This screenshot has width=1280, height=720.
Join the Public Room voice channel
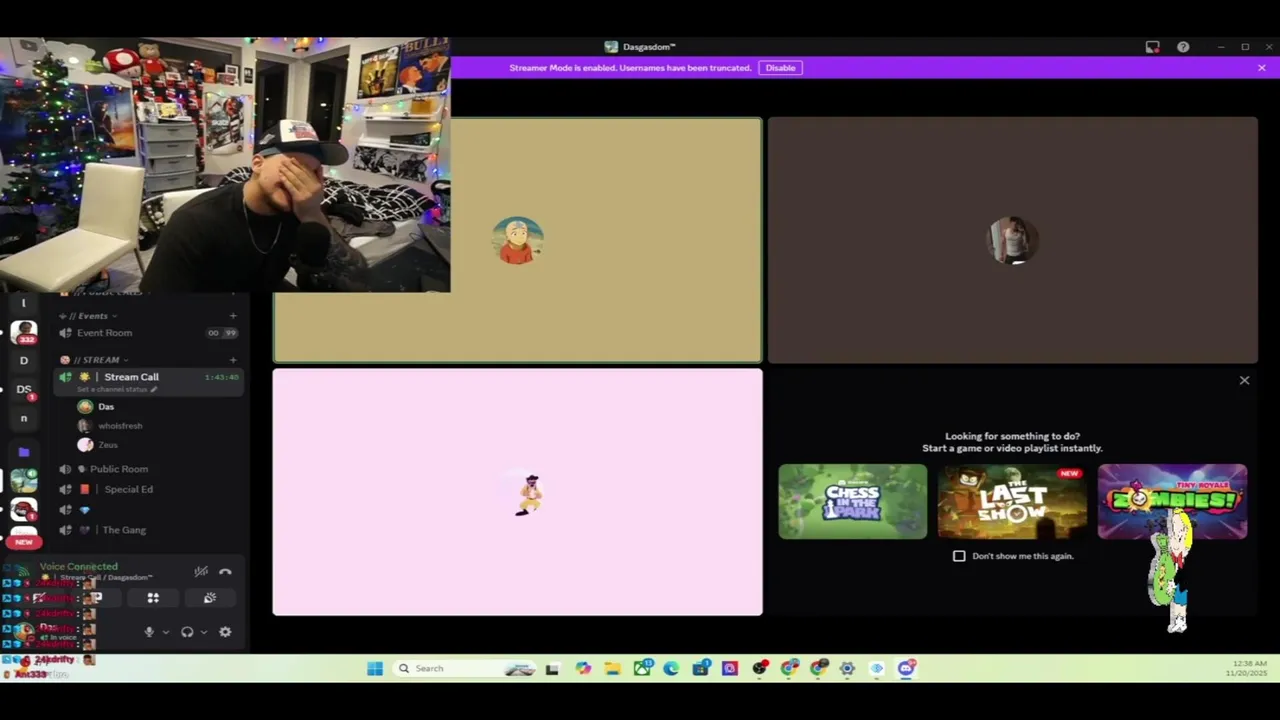point(150,469)
